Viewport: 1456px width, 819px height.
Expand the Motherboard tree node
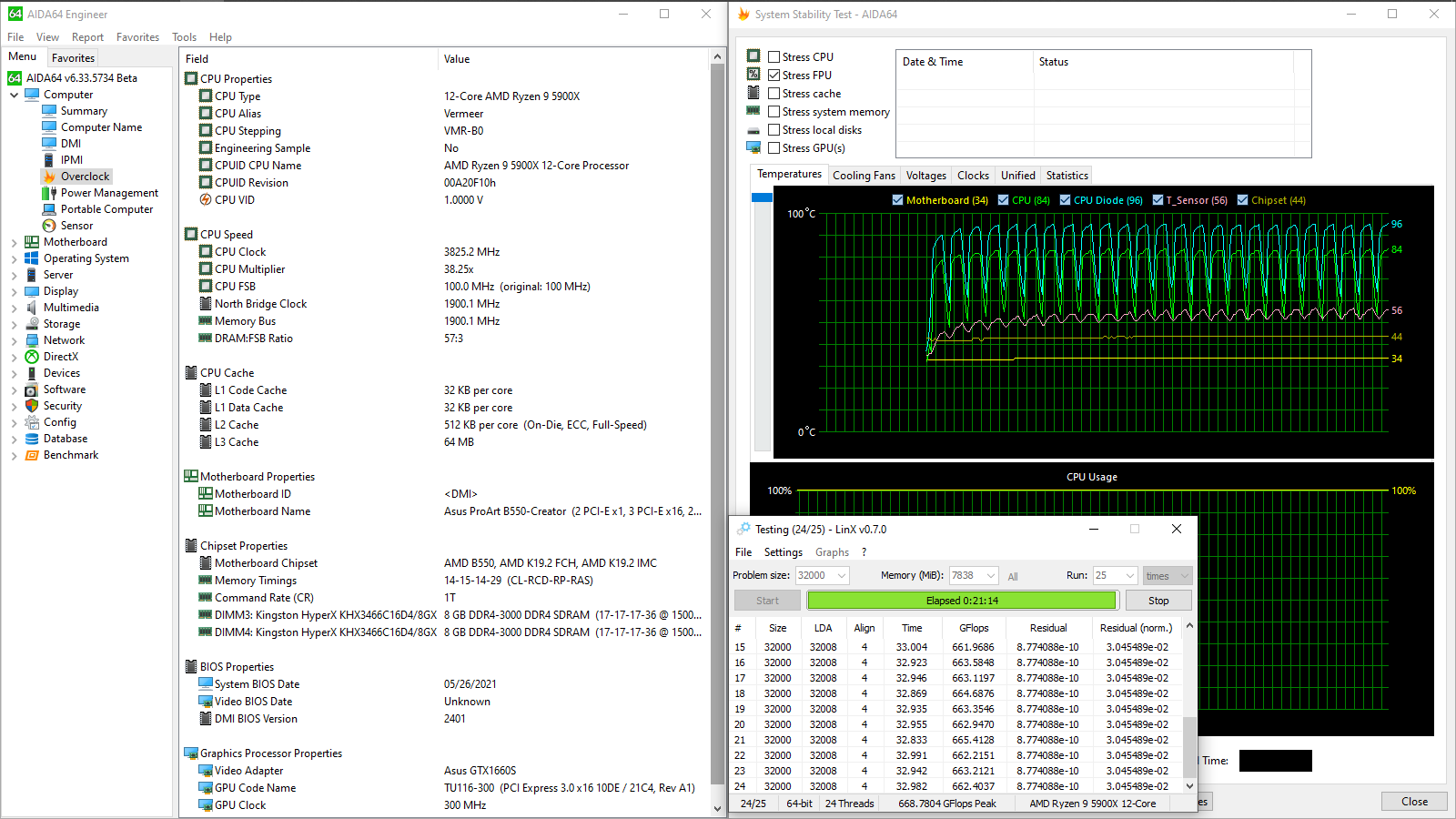tap(14, 242)
